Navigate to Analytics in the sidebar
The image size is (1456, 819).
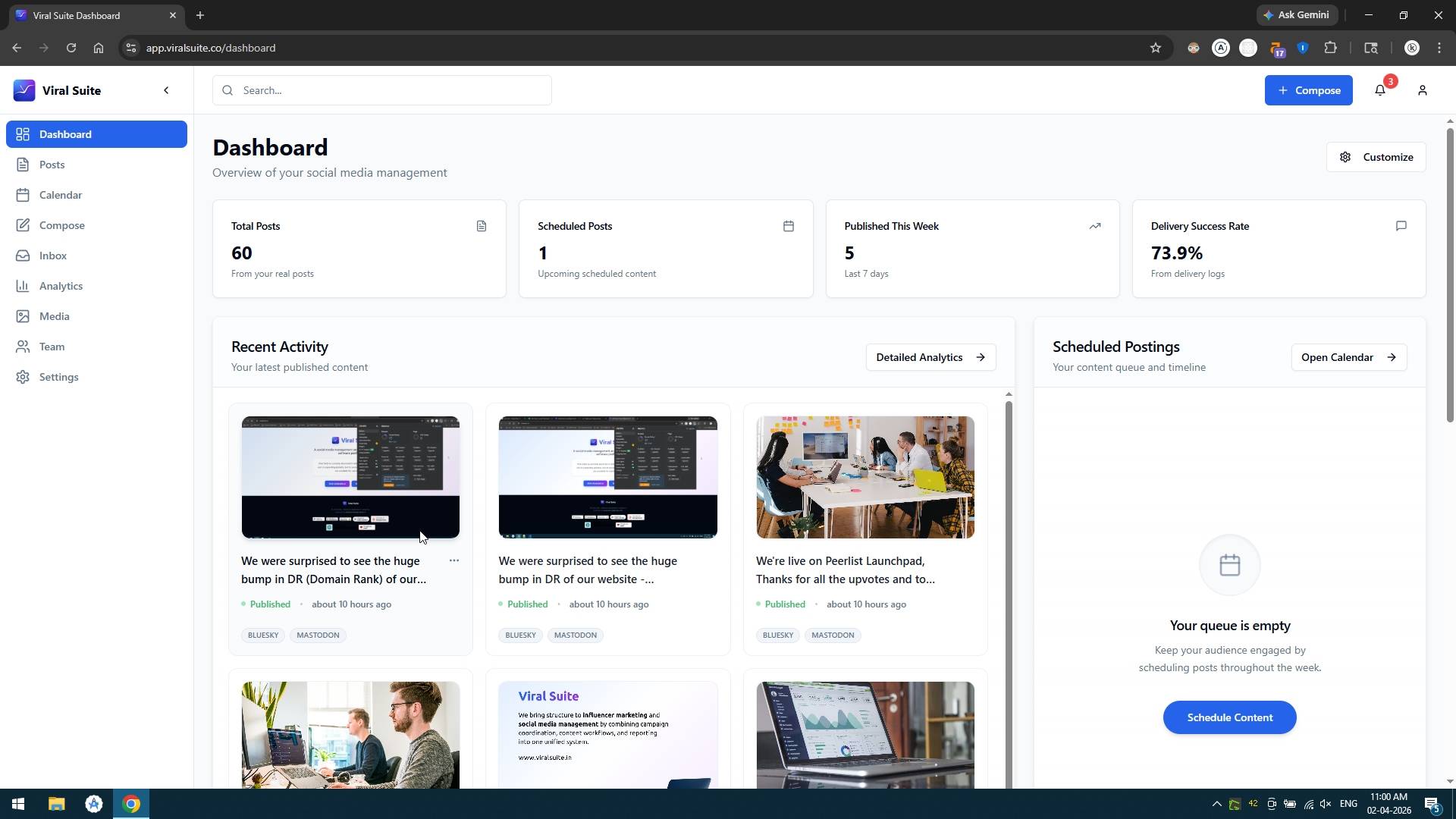pyautogui.click(x=96, y=286)
